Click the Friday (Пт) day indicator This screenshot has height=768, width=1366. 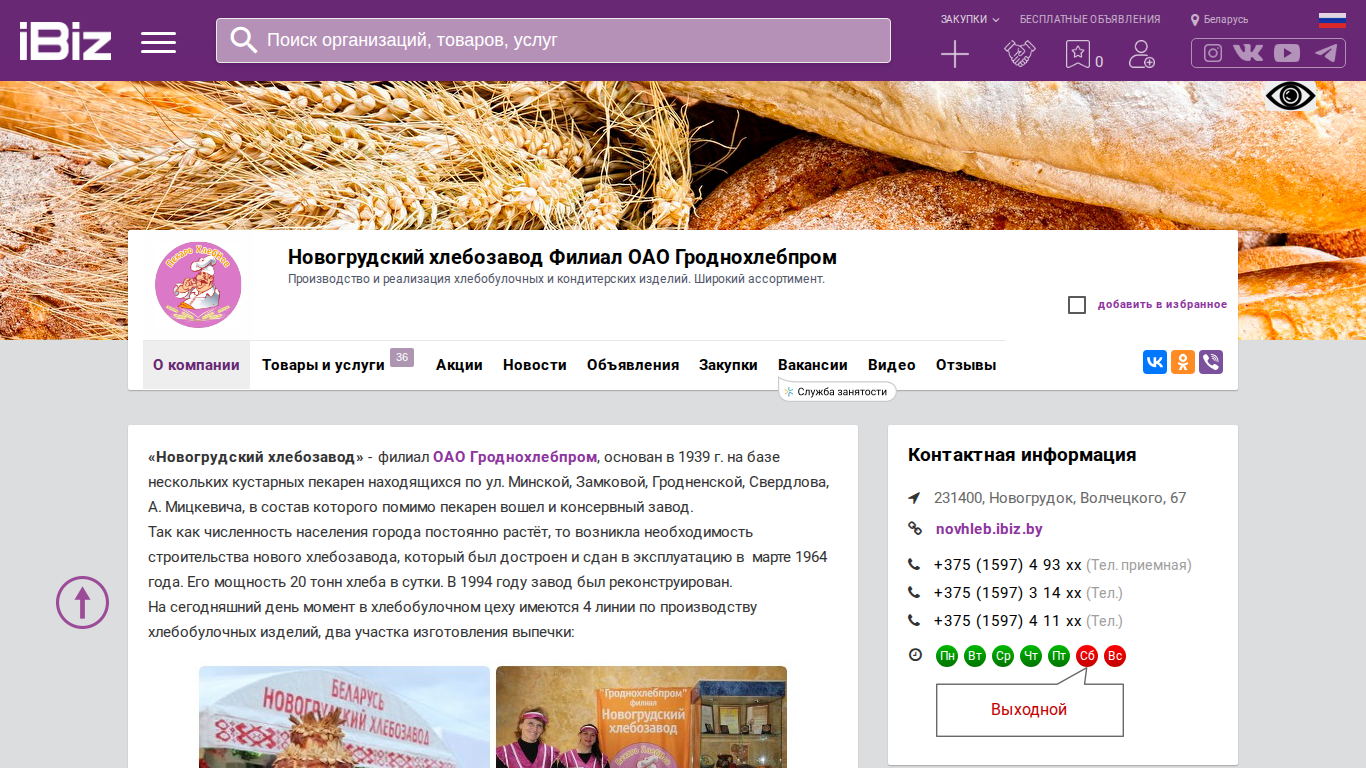coord(1059,656)
